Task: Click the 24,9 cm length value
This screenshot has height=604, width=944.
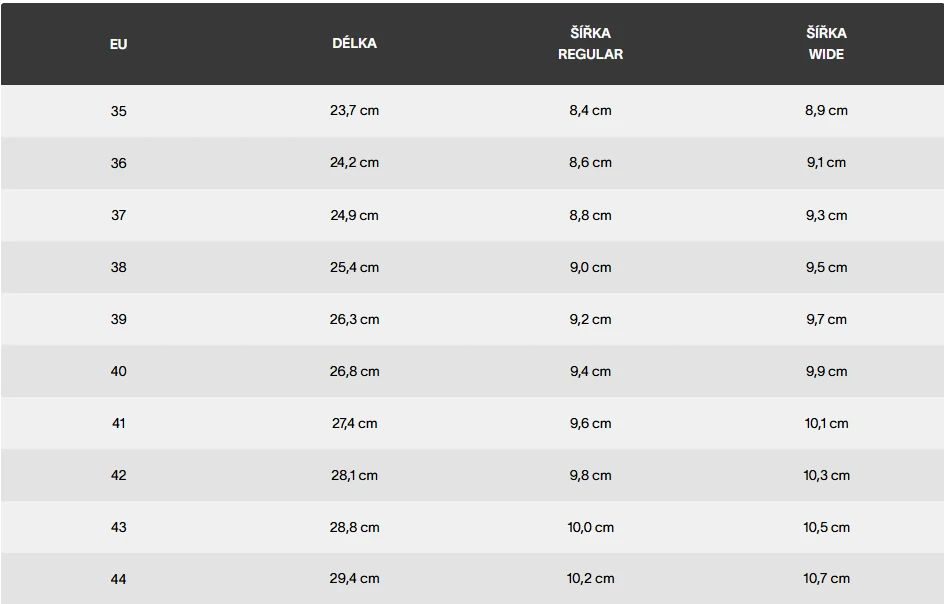Action: 355,216
